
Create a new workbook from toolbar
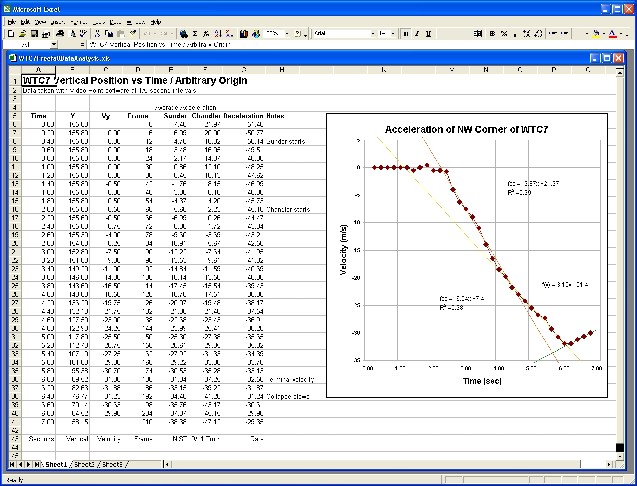coord(11,34)
